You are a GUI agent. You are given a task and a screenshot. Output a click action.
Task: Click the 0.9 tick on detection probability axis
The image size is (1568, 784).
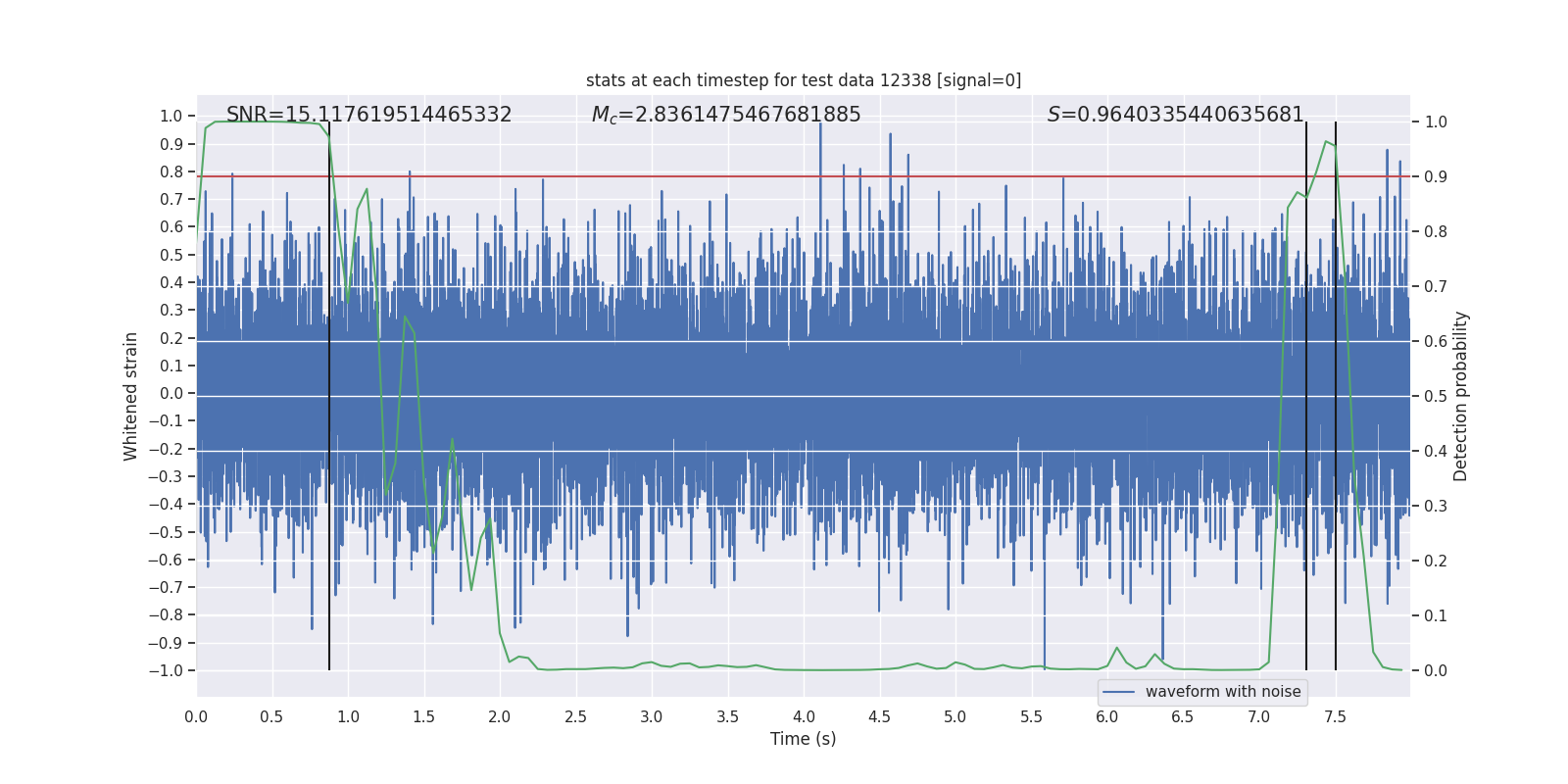click(x=1436, y=176)
